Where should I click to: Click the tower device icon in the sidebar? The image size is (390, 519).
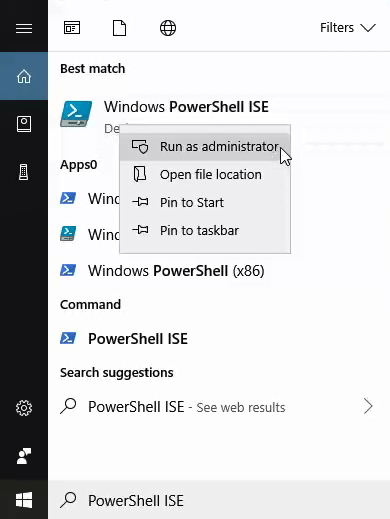(24, 172)
